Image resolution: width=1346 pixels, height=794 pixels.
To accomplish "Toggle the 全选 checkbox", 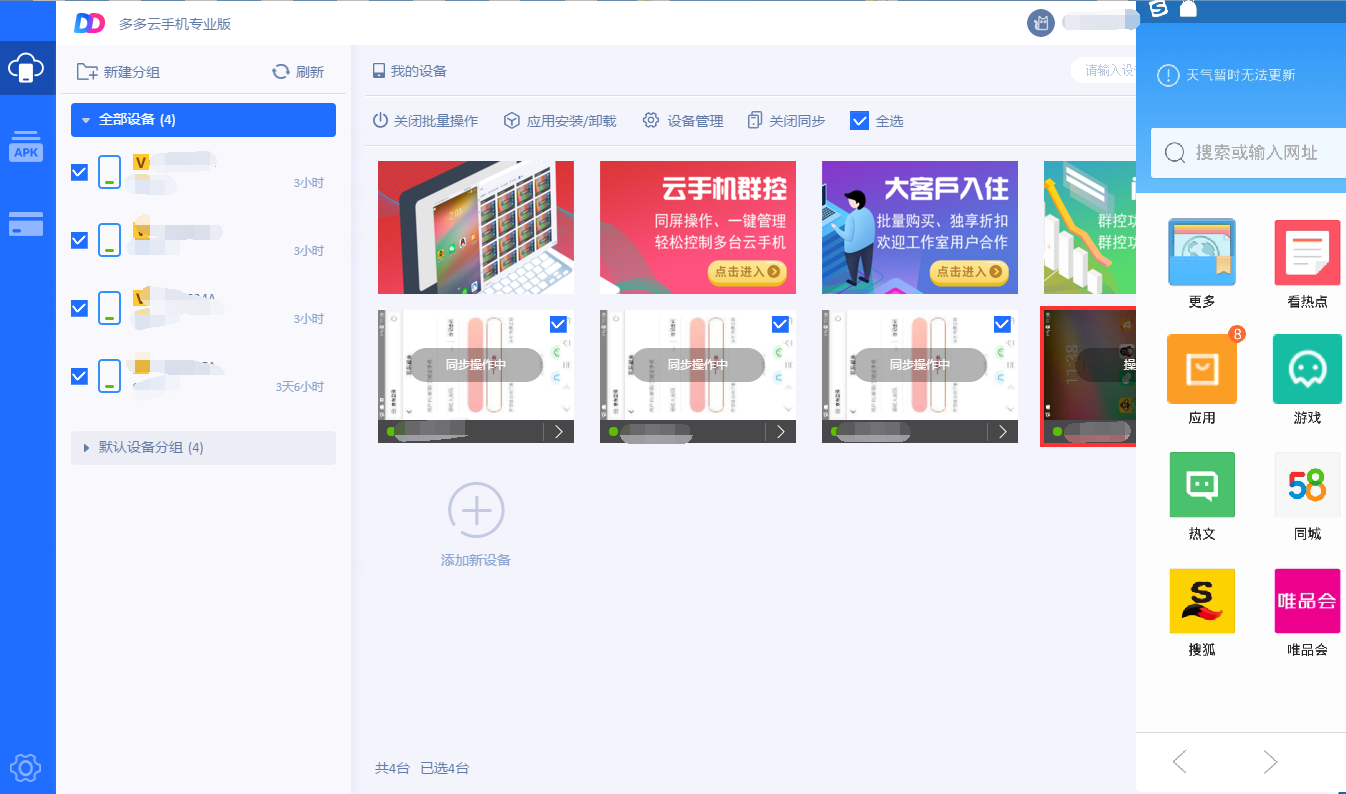I will click(859, 121).
